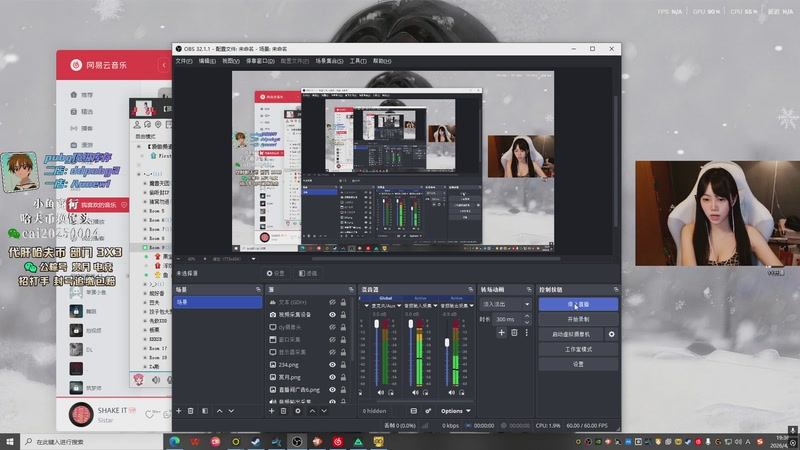800x450 pixels.
Task: Open preview scale dropdown below preview
Action: click(254, 259)
